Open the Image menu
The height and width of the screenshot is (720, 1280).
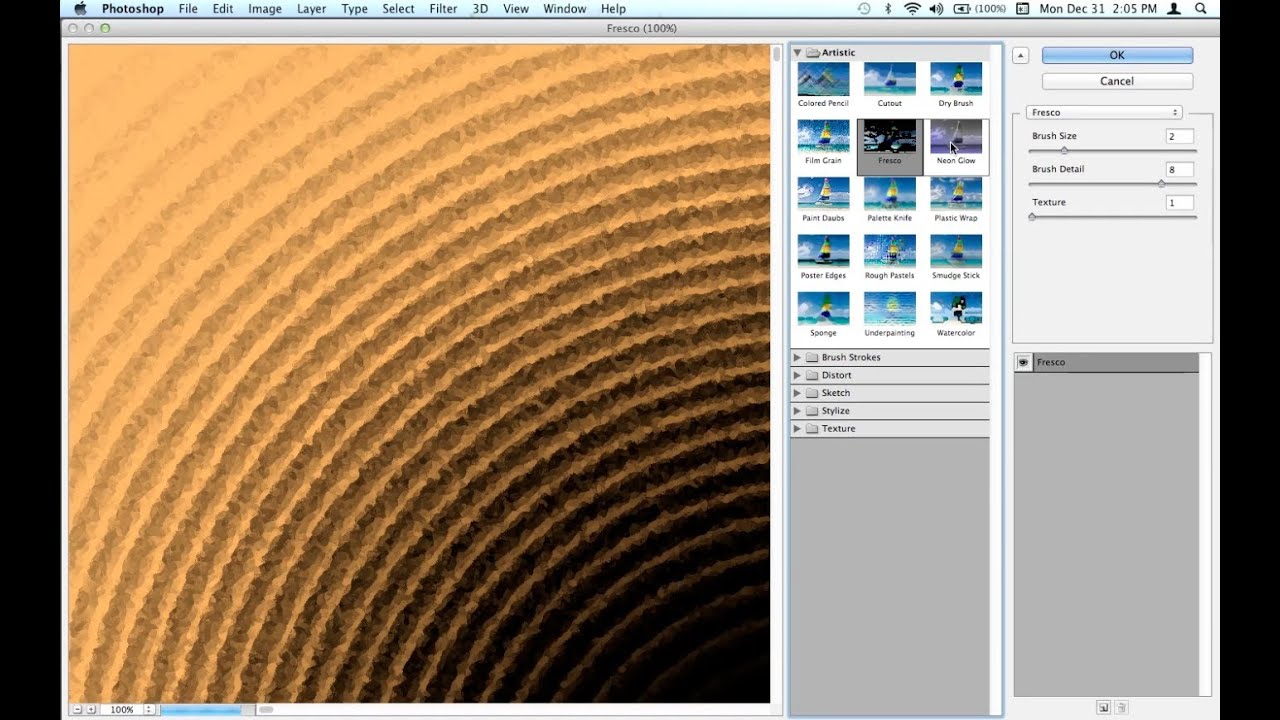265,9
